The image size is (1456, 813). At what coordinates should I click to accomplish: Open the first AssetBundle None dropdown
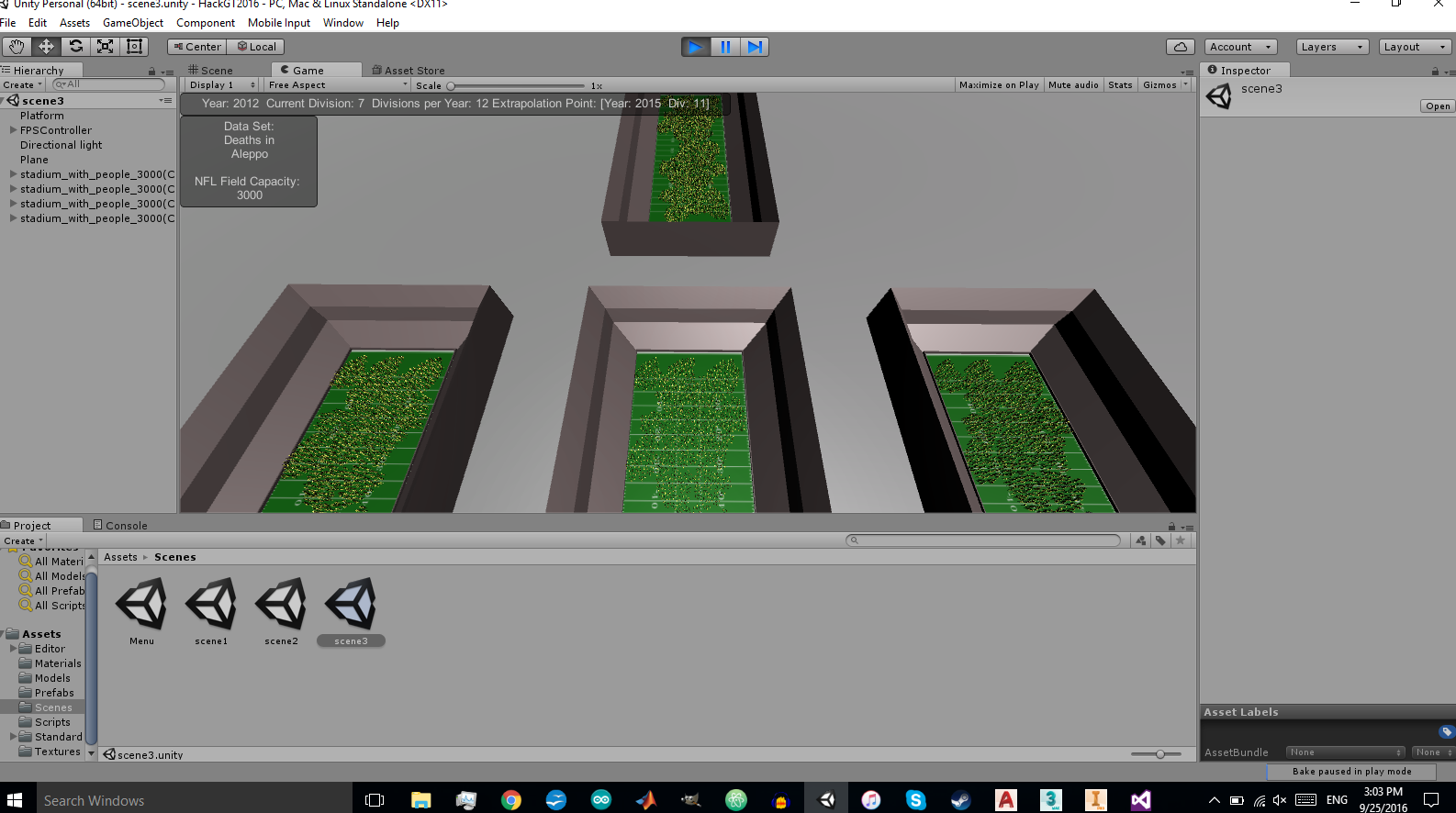pos(1345,752)
